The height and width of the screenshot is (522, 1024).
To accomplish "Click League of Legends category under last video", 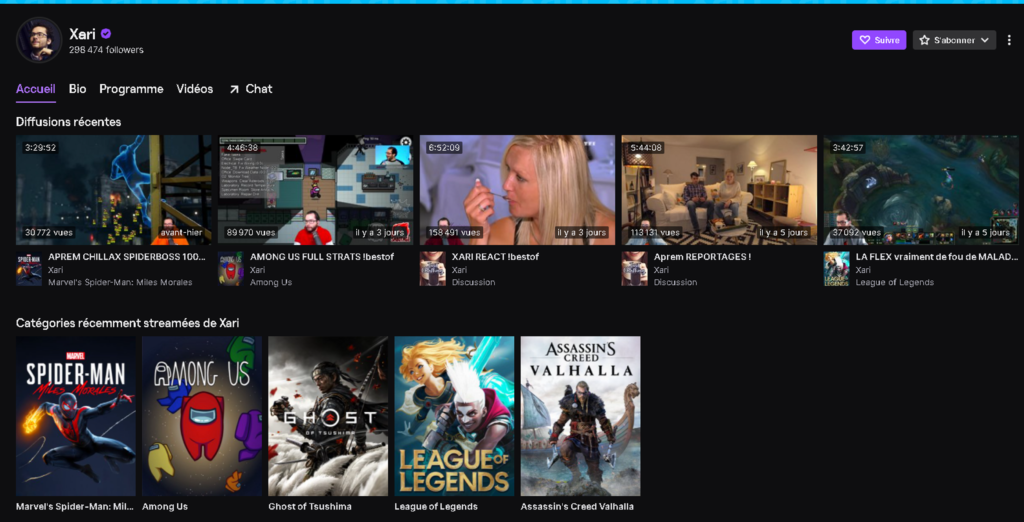I will coord(895,282).
